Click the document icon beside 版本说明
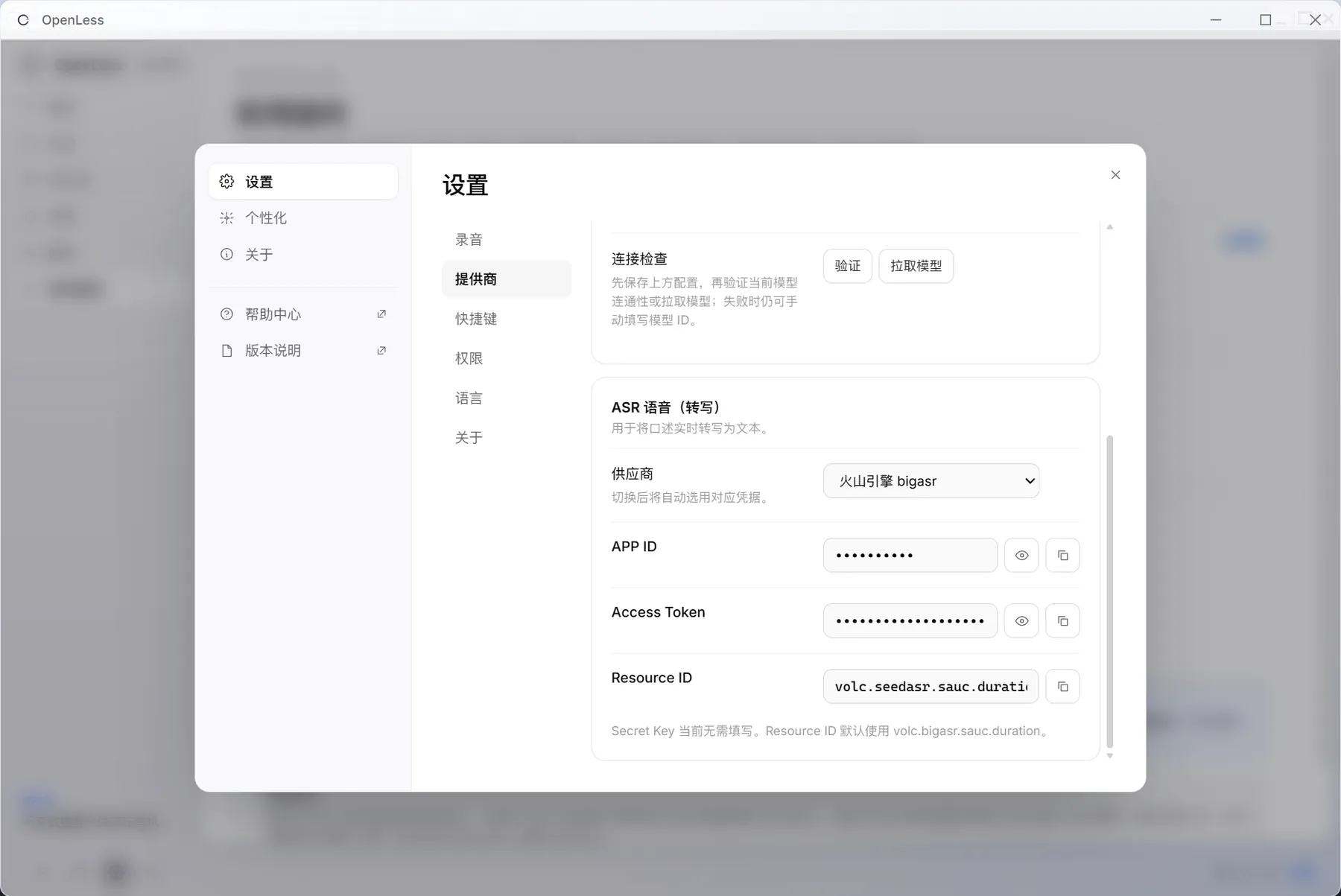The width and height of the screenshot is (1341, 896). (x=227, y=351)
